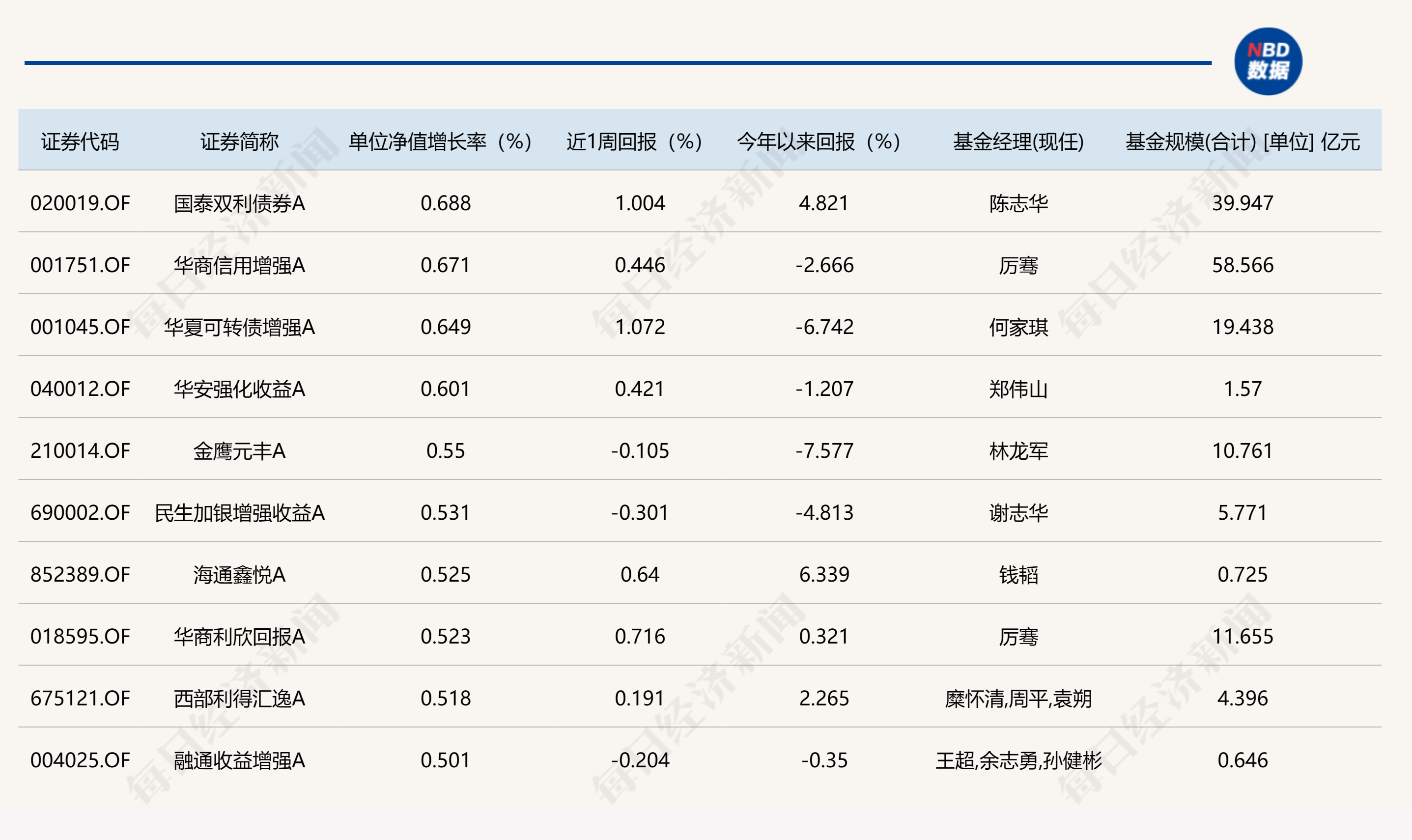Viewport: 1412px width, 840px height.
Task: Click the value 0.601
Action: tap(446, 389)
